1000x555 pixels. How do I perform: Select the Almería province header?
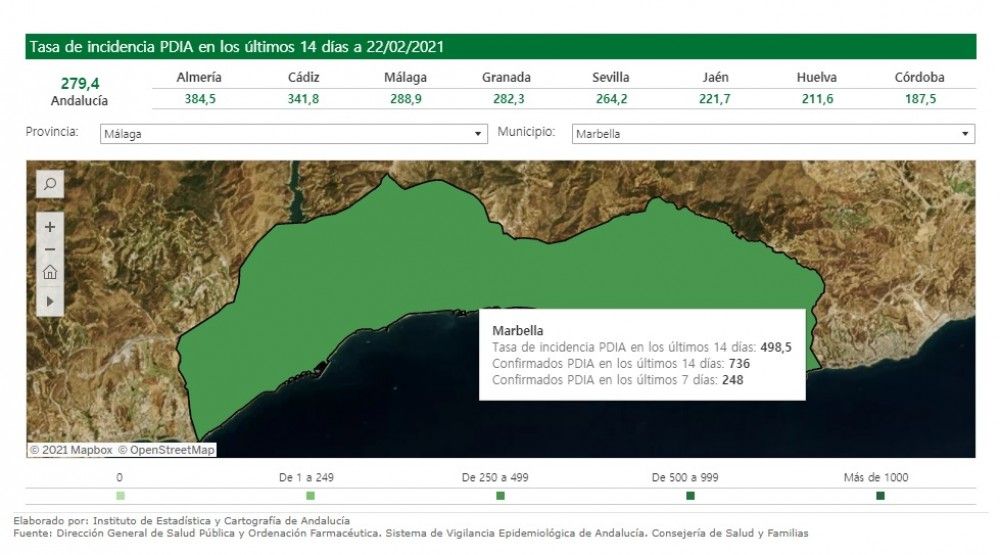pos(199,77)
